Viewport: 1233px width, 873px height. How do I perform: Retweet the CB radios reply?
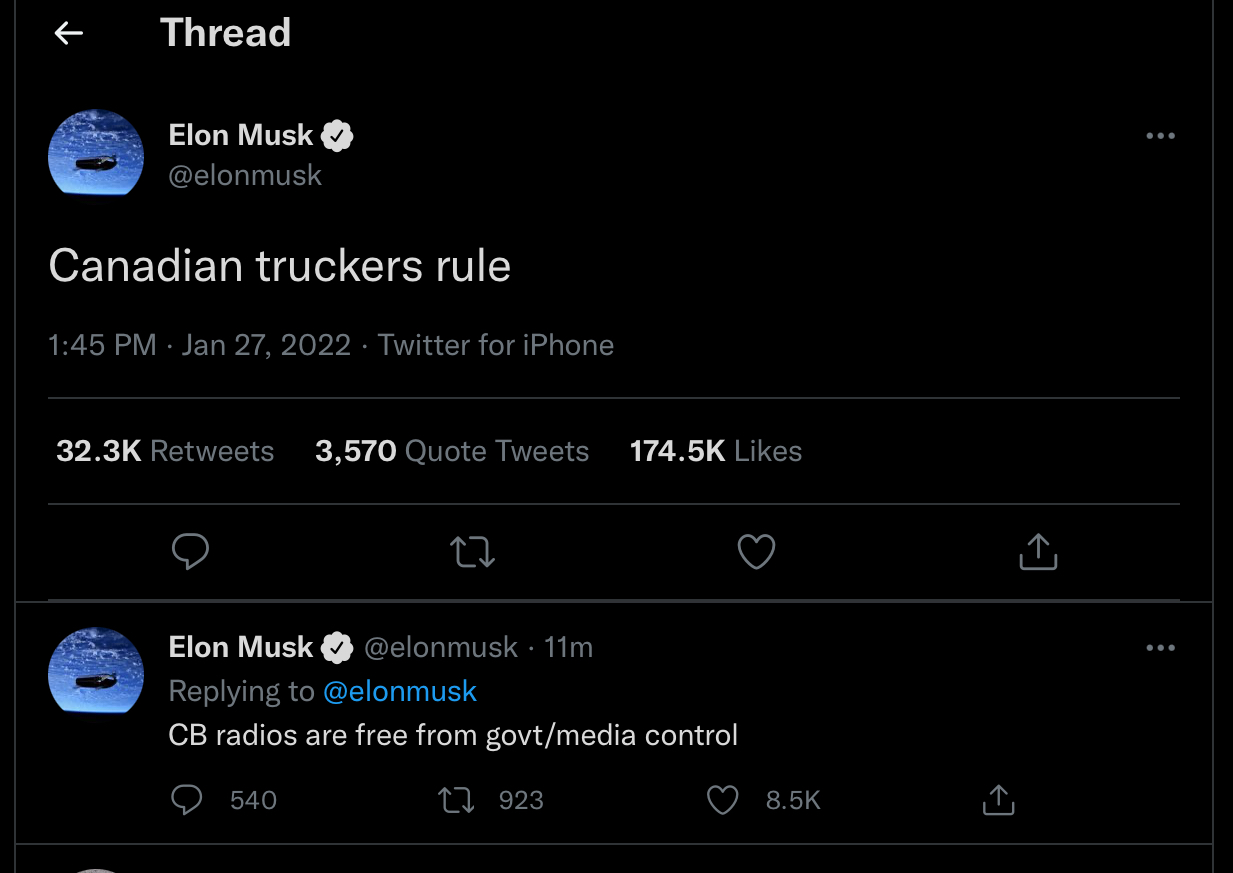(x=457, y=800)
